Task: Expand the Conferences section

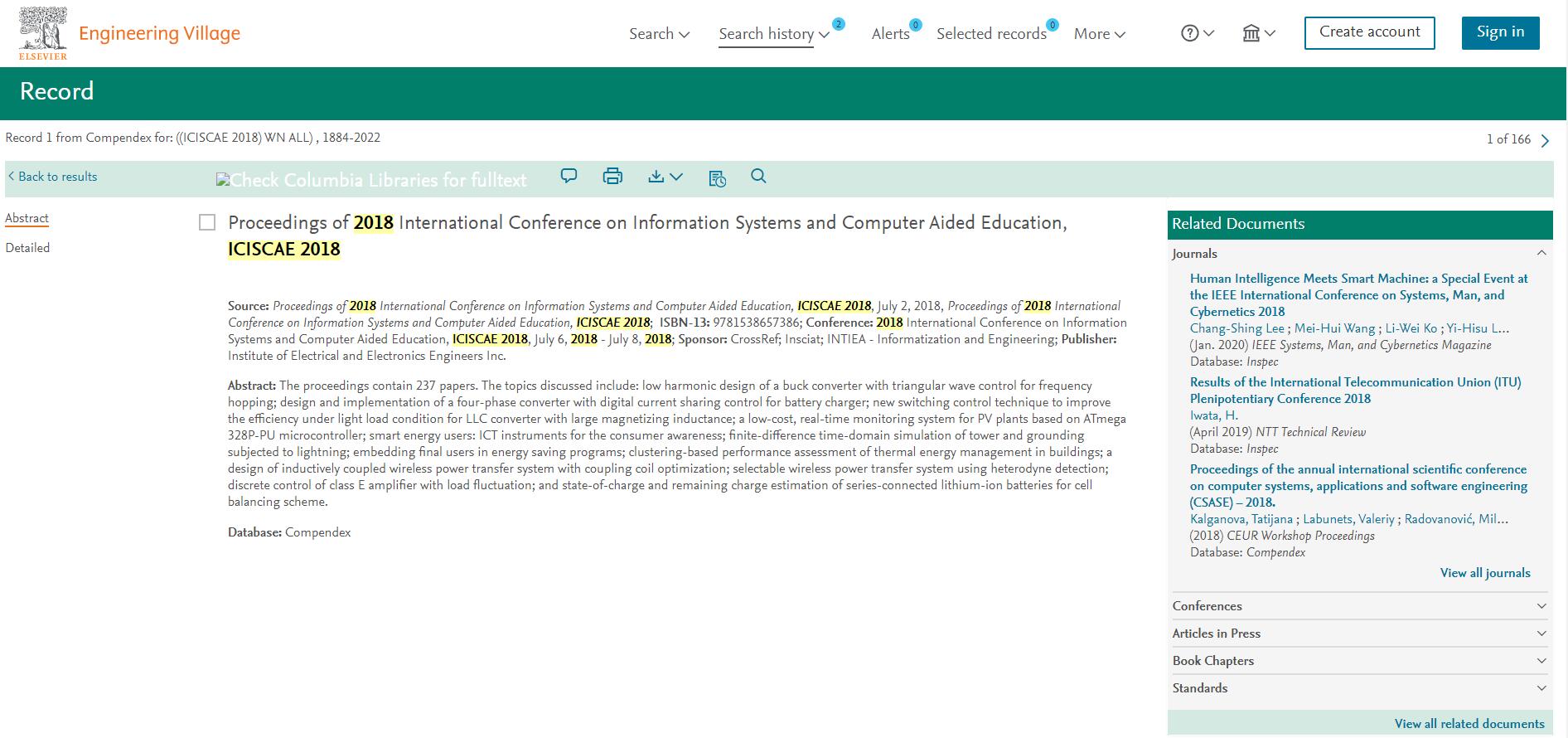Action: coord(1359,606)
